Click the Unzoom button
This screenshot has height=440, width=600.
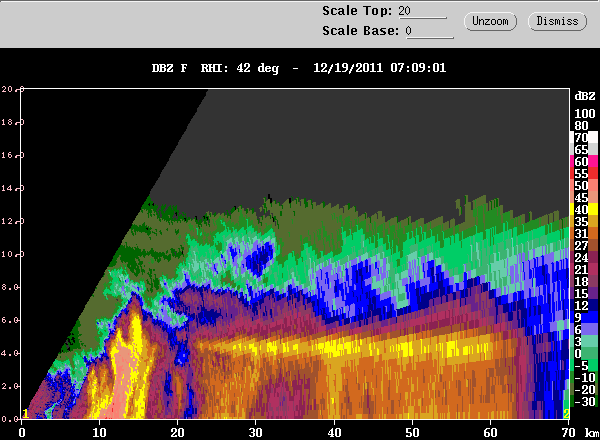(x=490, y=21)
